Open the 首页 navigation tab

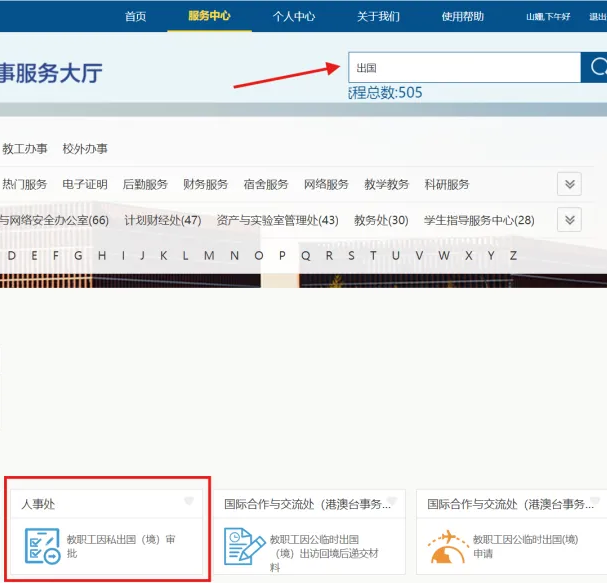(x=135, y=16)
